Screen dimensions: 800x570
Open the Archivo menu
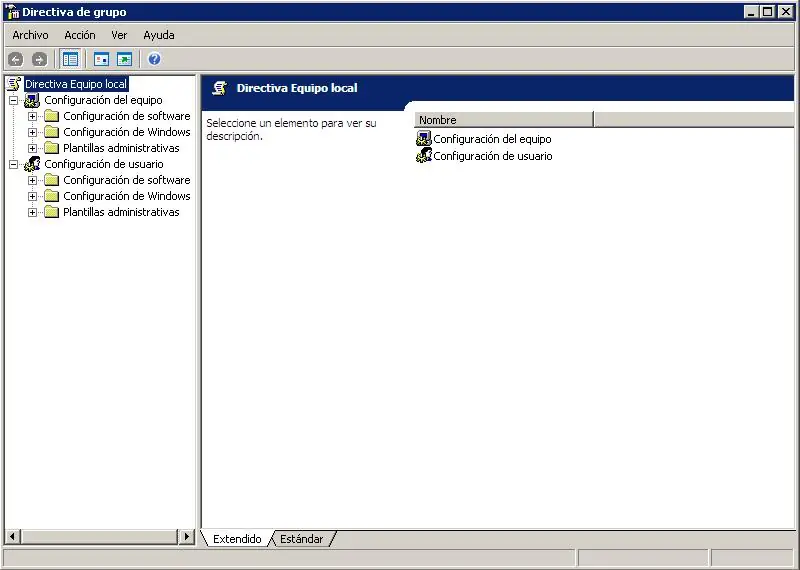click(x=31, y=35)
